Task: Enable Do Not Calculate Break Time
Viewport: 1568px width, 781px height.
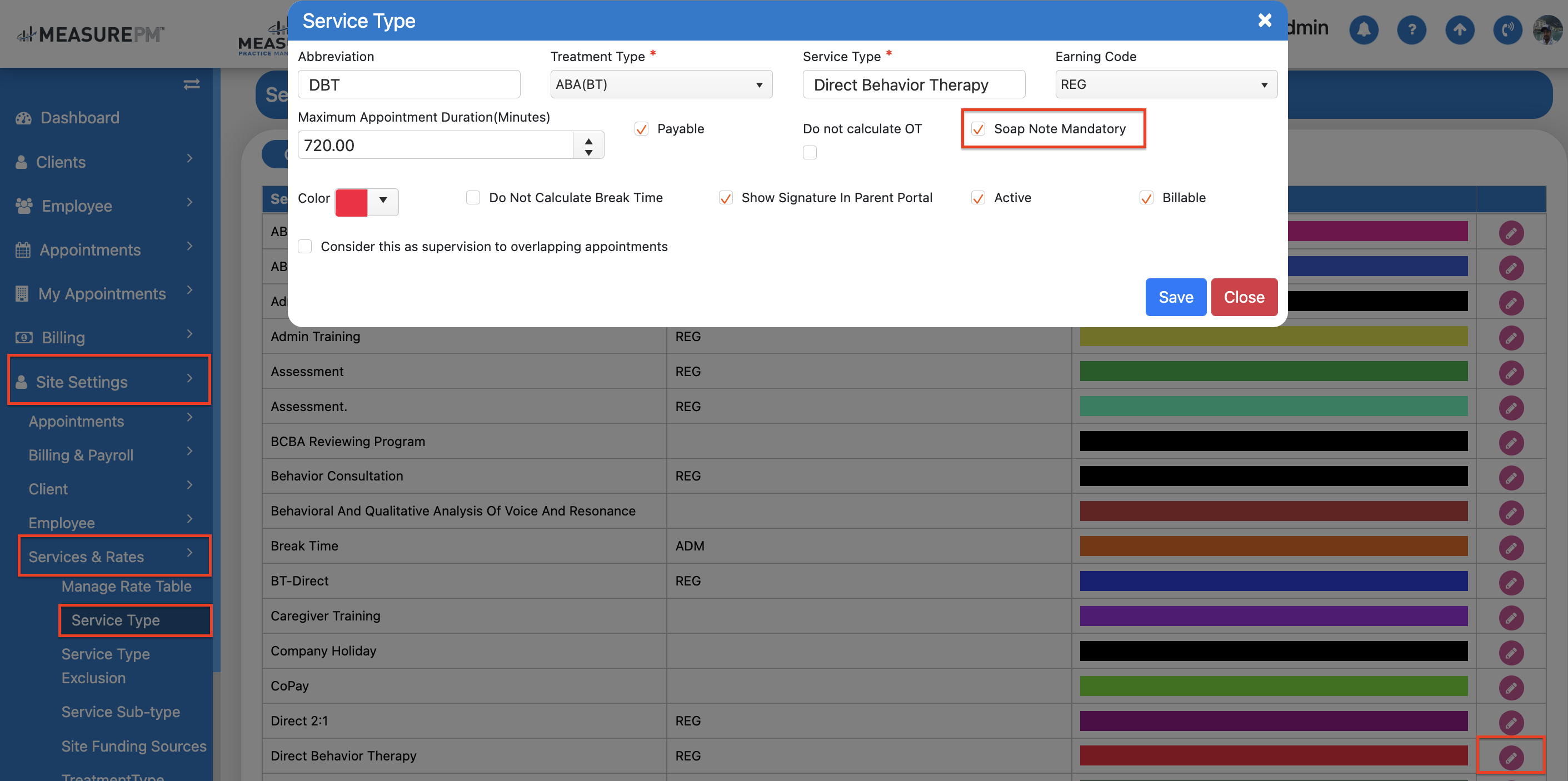Action: point(473,198)
